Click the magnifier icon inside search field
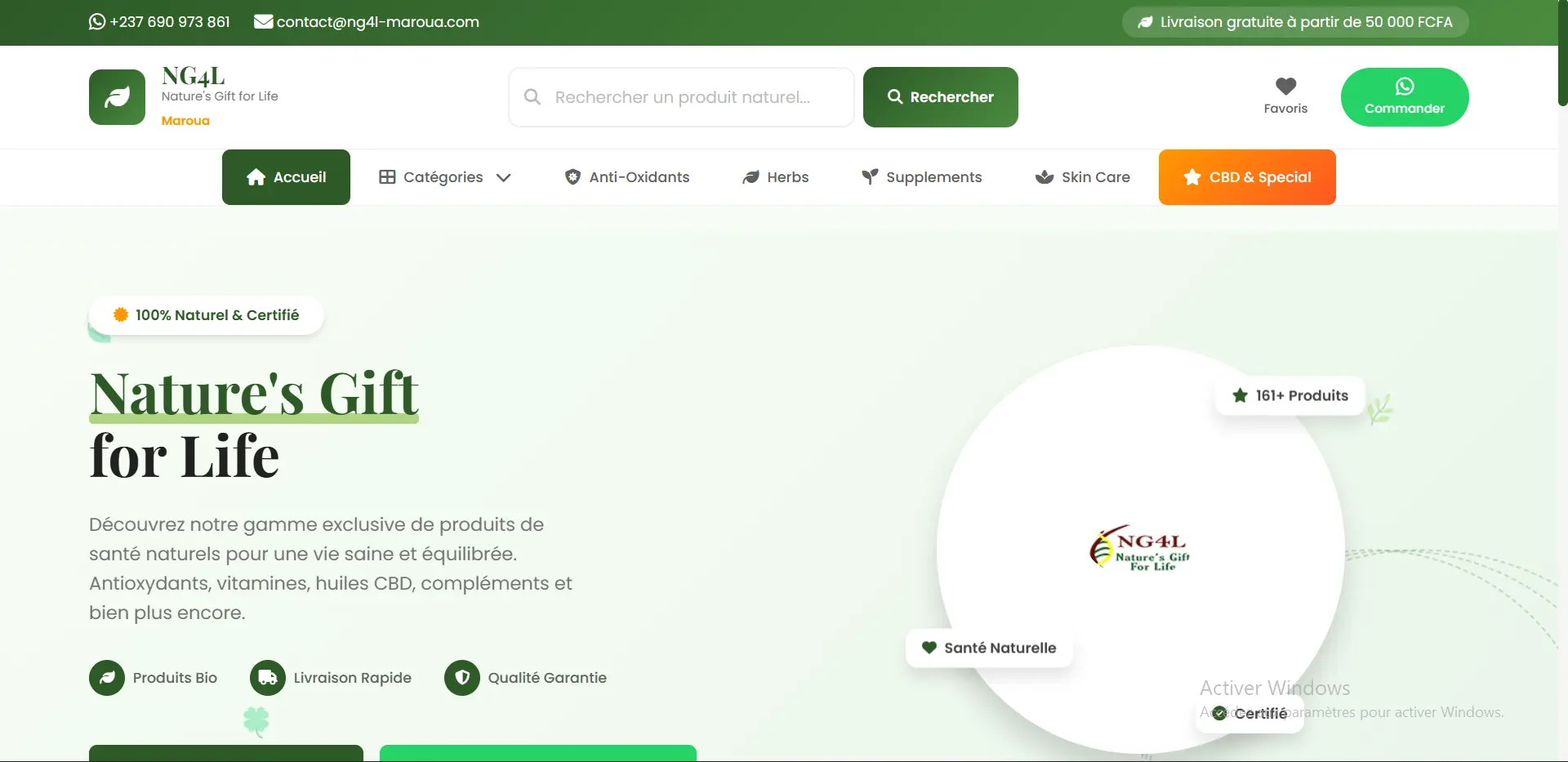The height and width of the screenshot is (762, 1568). pos(532,97)
